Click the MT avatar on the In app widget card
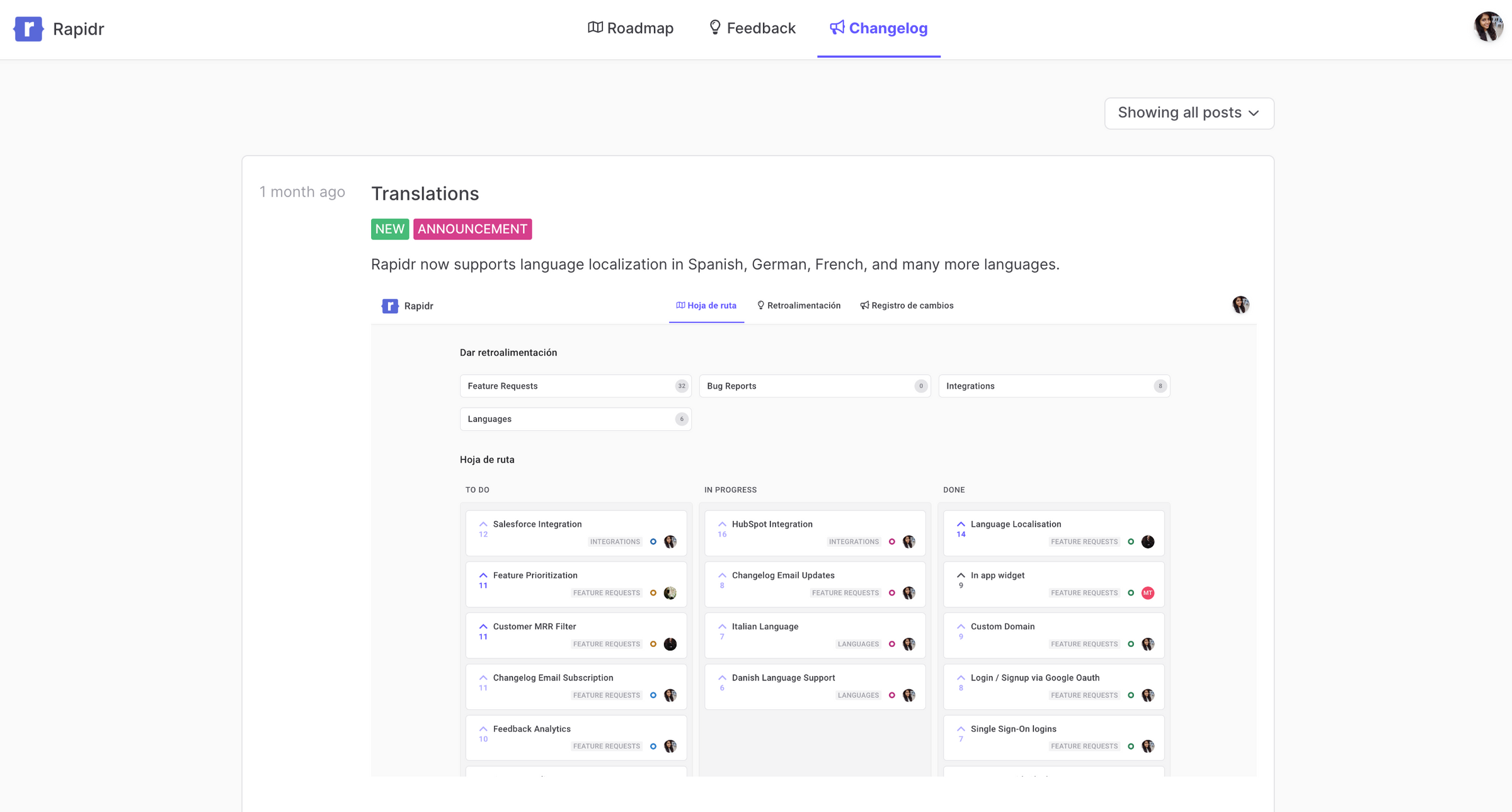Screen dimensions: 1512x812 coord(1148,592)
